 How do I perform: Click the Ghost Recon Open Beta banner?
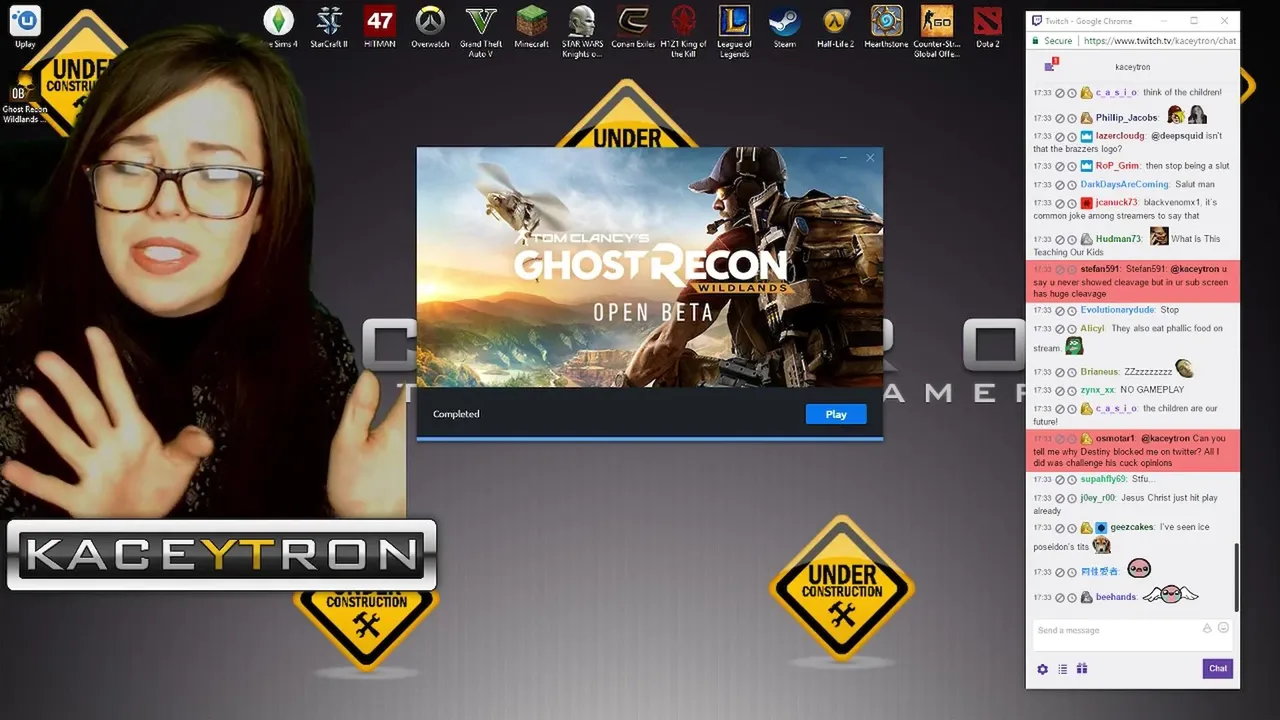click(650, 267)
